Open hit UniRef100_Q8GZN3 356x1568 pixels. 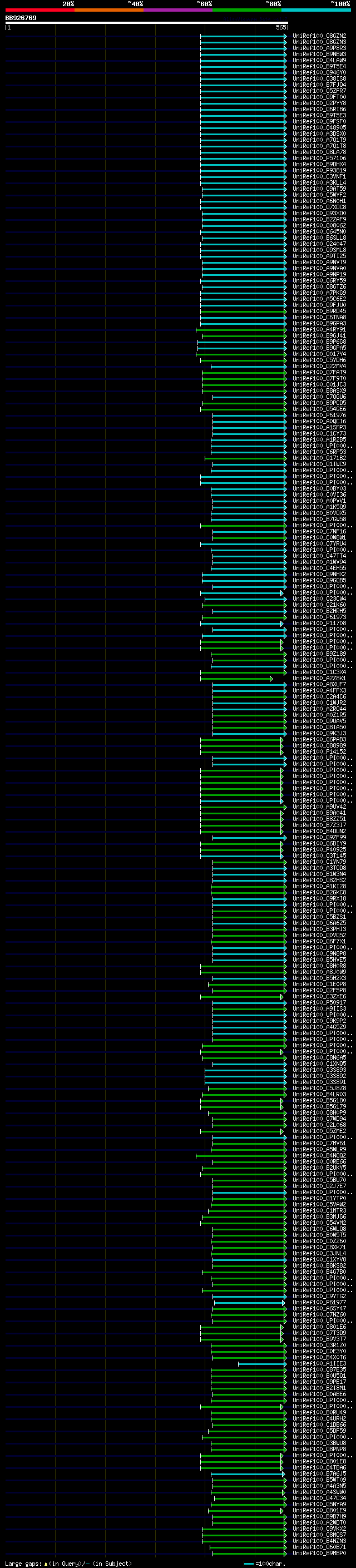point(319,42)
